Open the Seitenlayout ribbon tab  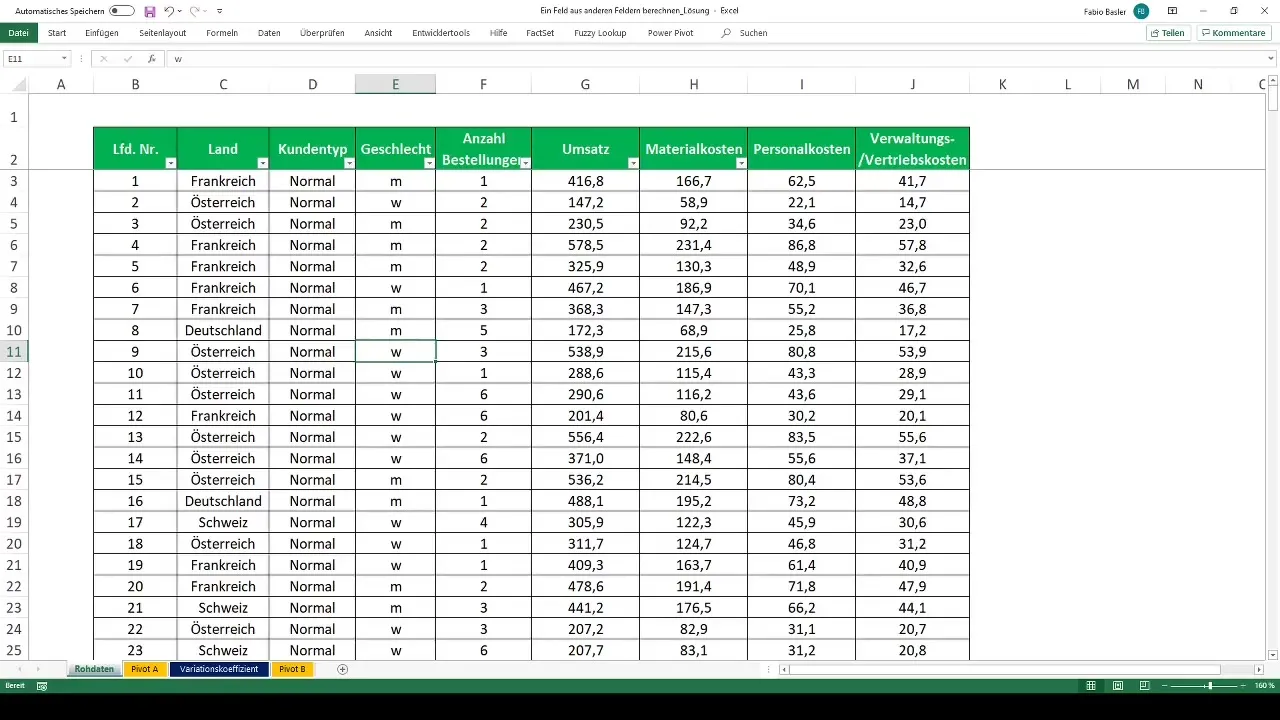(x=162, y=33)
